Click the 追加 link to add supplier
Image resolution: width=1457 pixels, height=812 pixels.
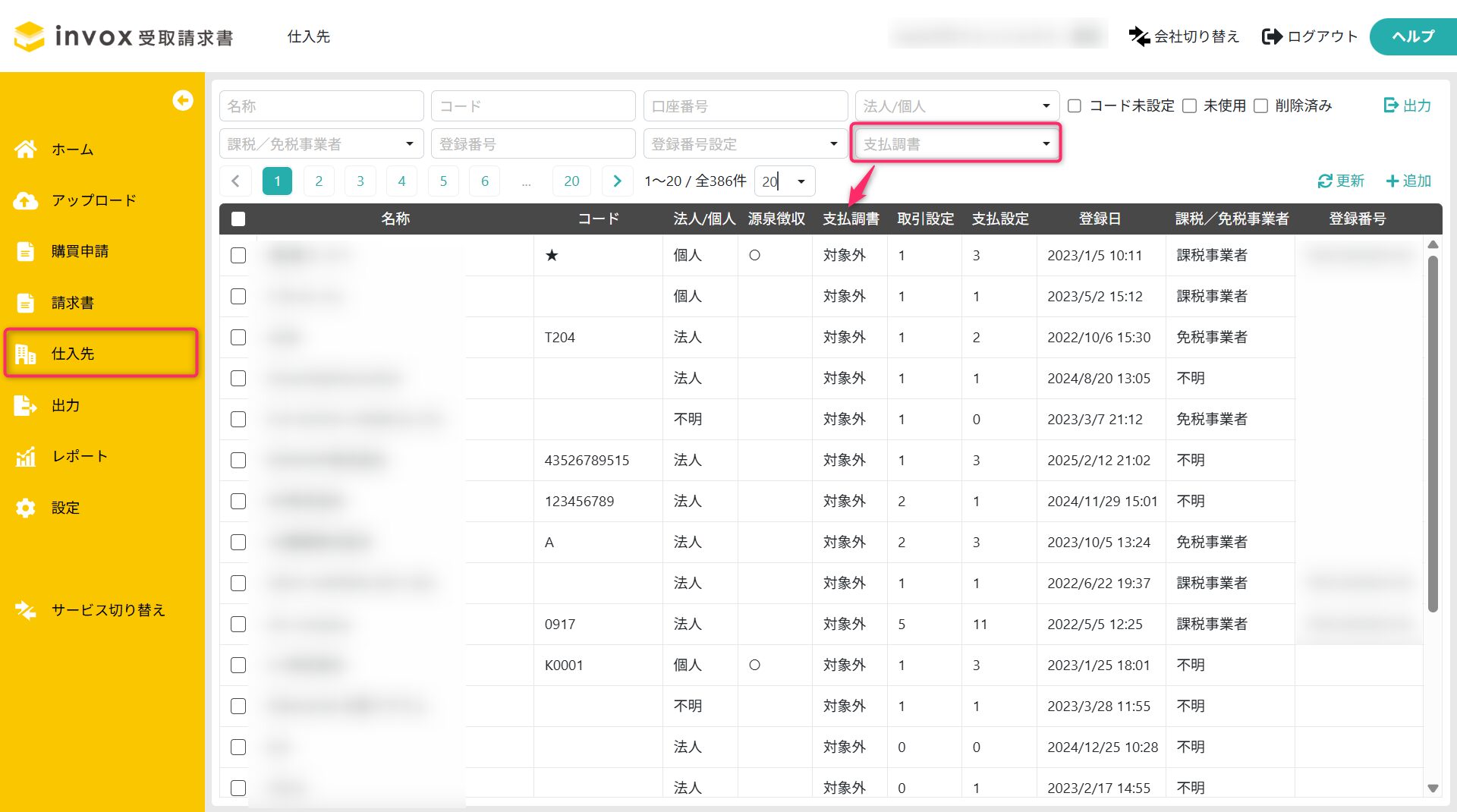pos(1408,181)
